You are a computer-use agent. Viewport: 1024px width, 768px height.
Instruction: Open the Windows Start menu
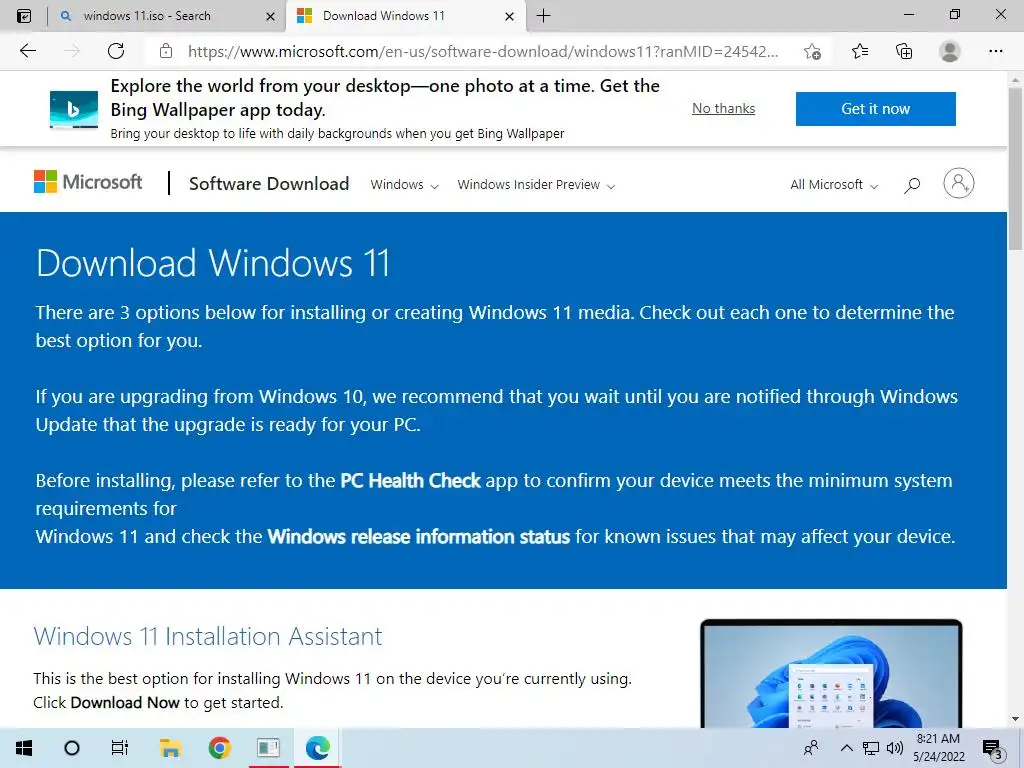[24, 748]
